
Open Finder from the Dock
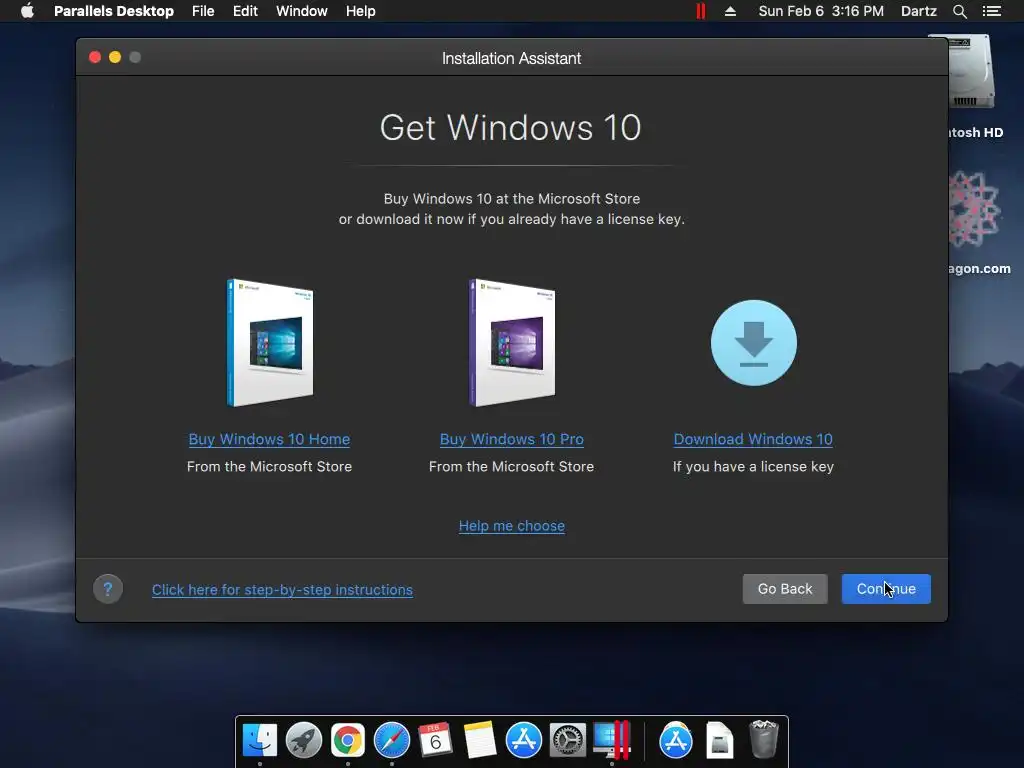tap(260, 740)
